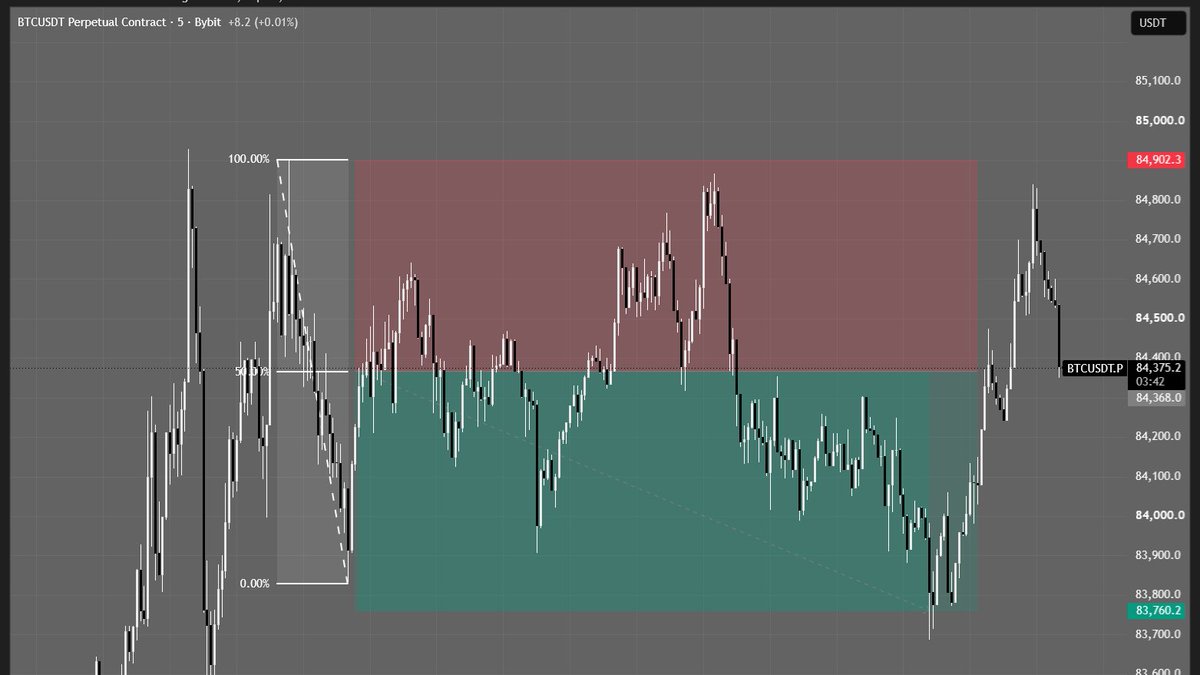Select the red stop-loss zone of short position
The image size is (1200, 675).
coord(666,266)
